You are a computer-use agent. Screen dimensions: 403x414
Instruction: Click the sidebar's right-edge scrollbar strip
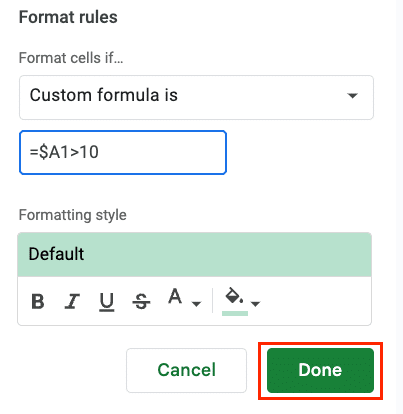pos(399,207)
